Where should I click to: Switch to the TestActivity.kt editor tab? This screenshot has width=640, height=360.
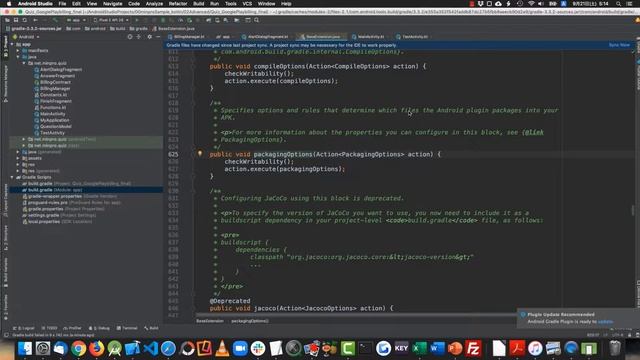pyautogui.click(x=415, y=37)
